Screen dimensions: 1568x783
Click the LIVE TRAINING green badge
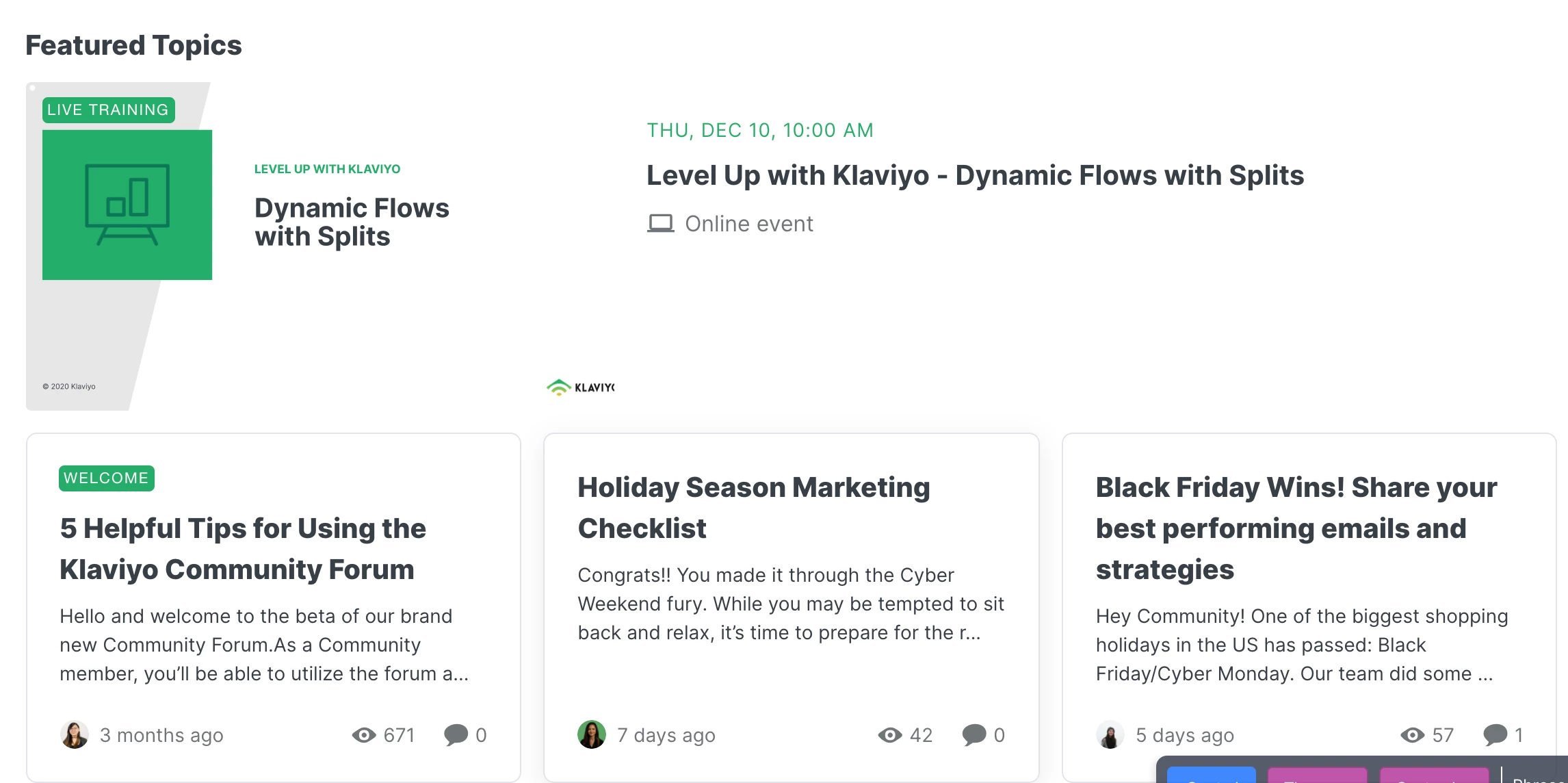point(108,110)
